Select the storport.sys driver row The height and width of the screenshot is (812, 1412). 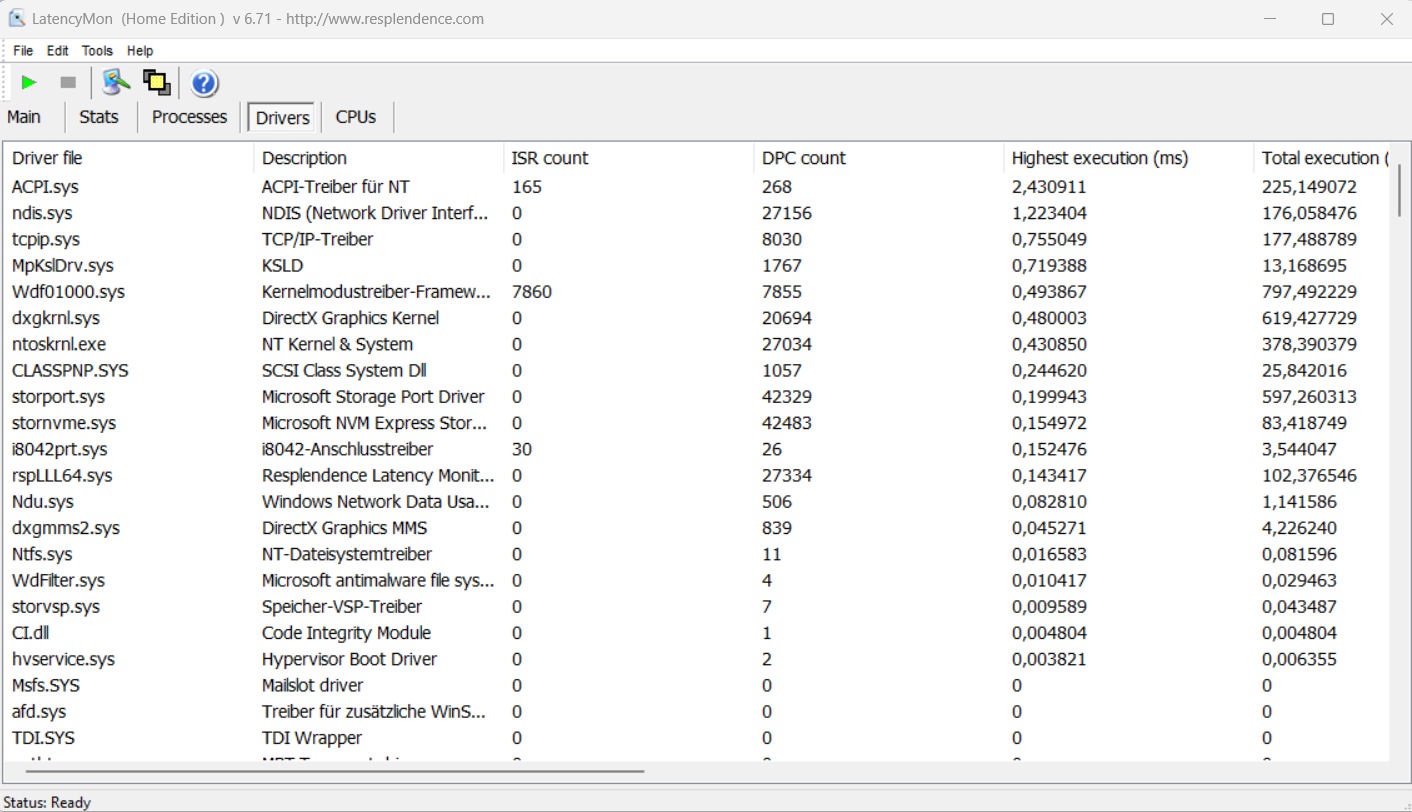click(x=697, y=397)
